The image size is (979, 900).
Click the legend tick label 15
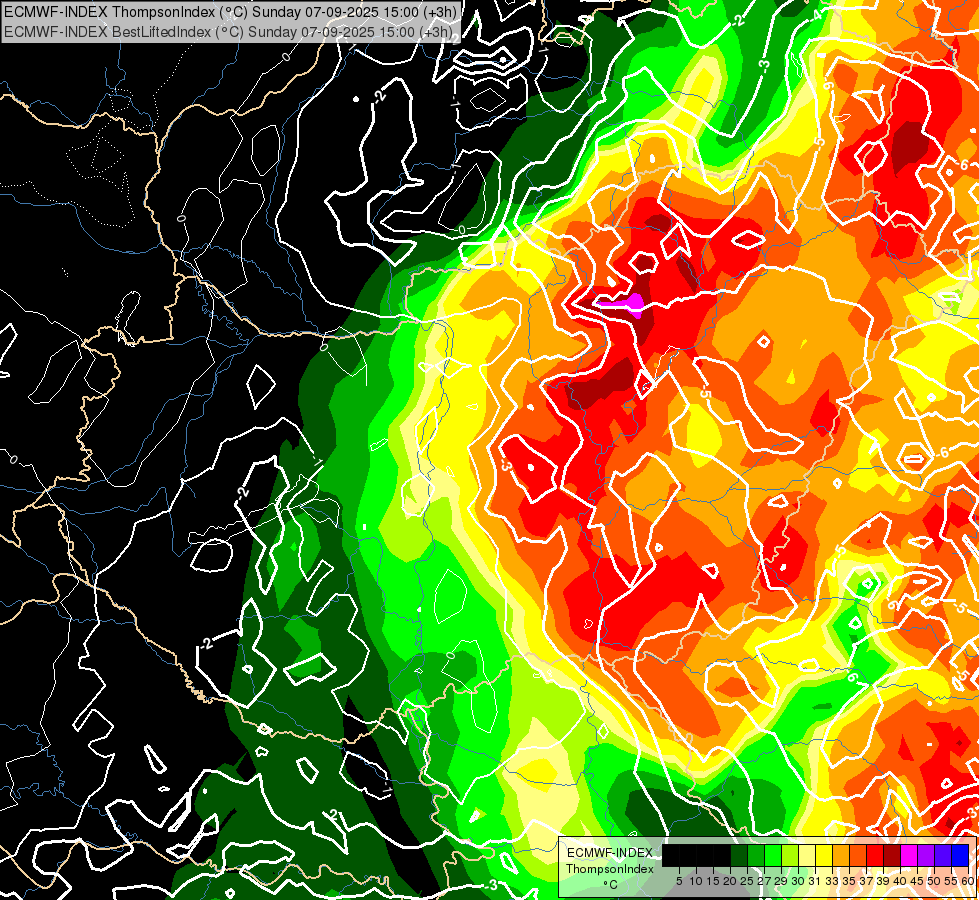point(714,881)
